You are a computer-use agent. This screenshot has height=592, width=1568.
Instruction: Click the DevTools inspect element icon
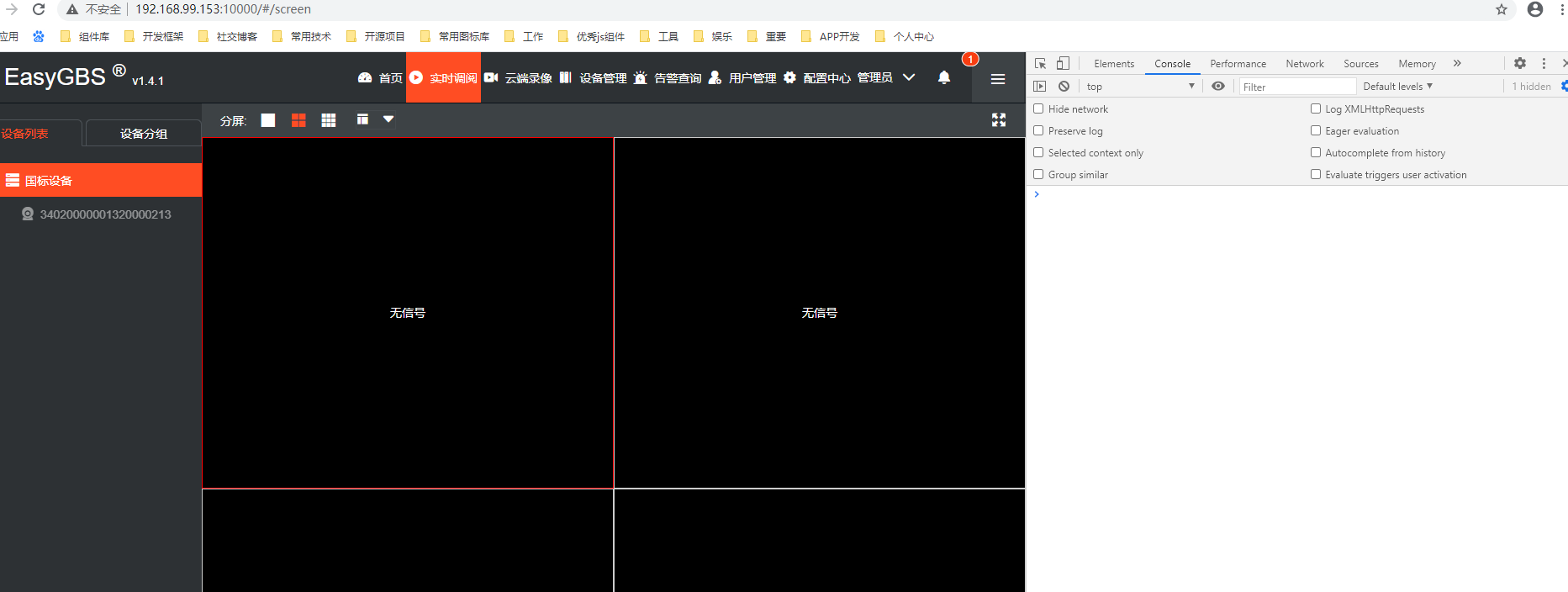click(x=1041, y=63)
